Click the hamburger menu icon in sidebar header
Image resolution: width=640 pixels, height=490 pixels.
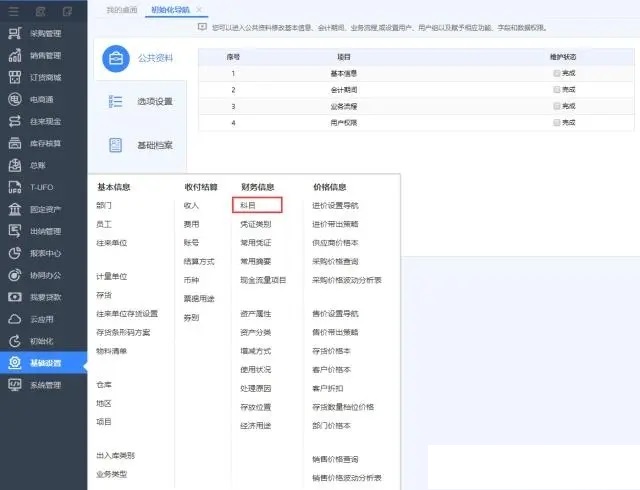coord(13,11)
